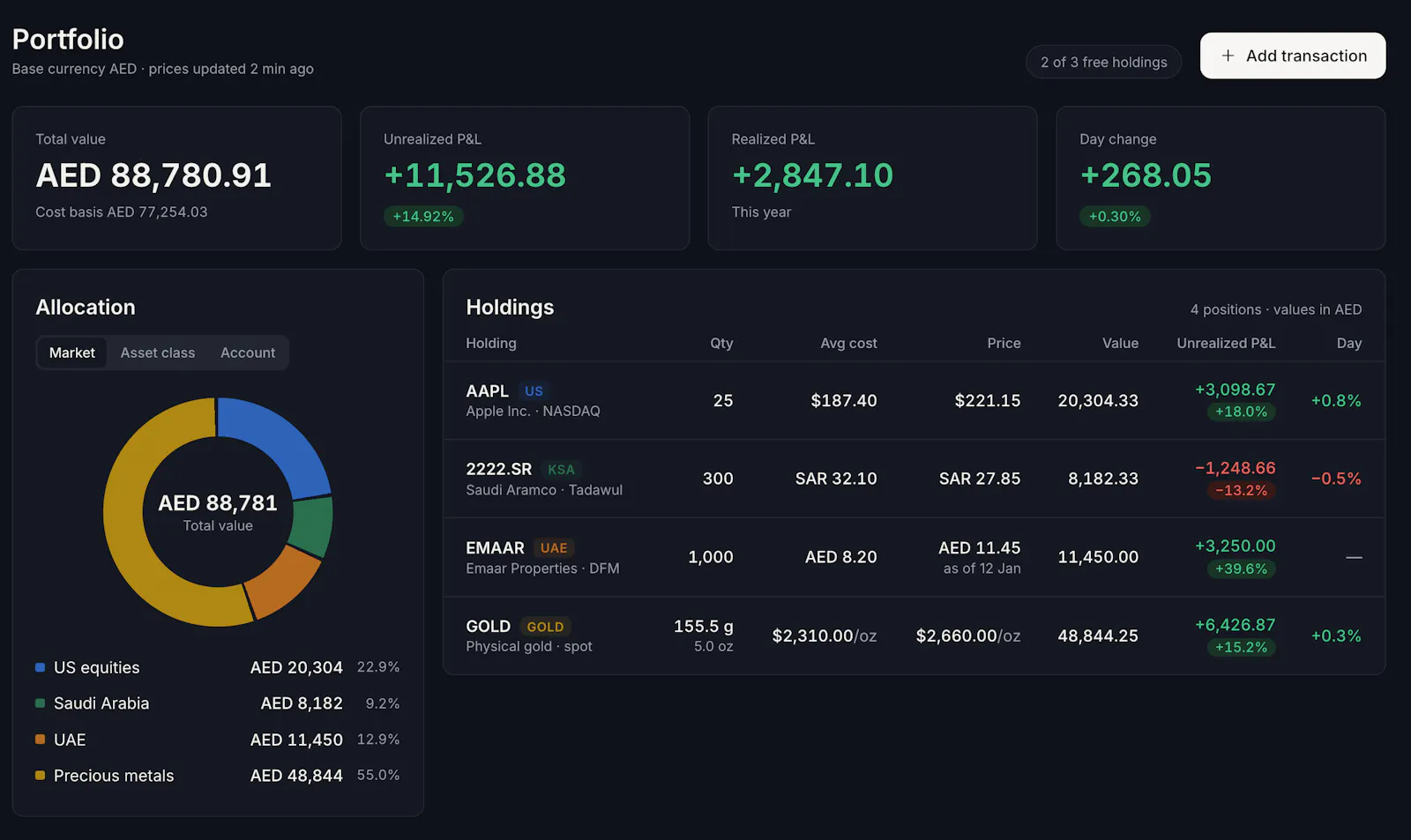
Task: Click the +15.2% badge in GOLD row
Action: coord(1241,647)
